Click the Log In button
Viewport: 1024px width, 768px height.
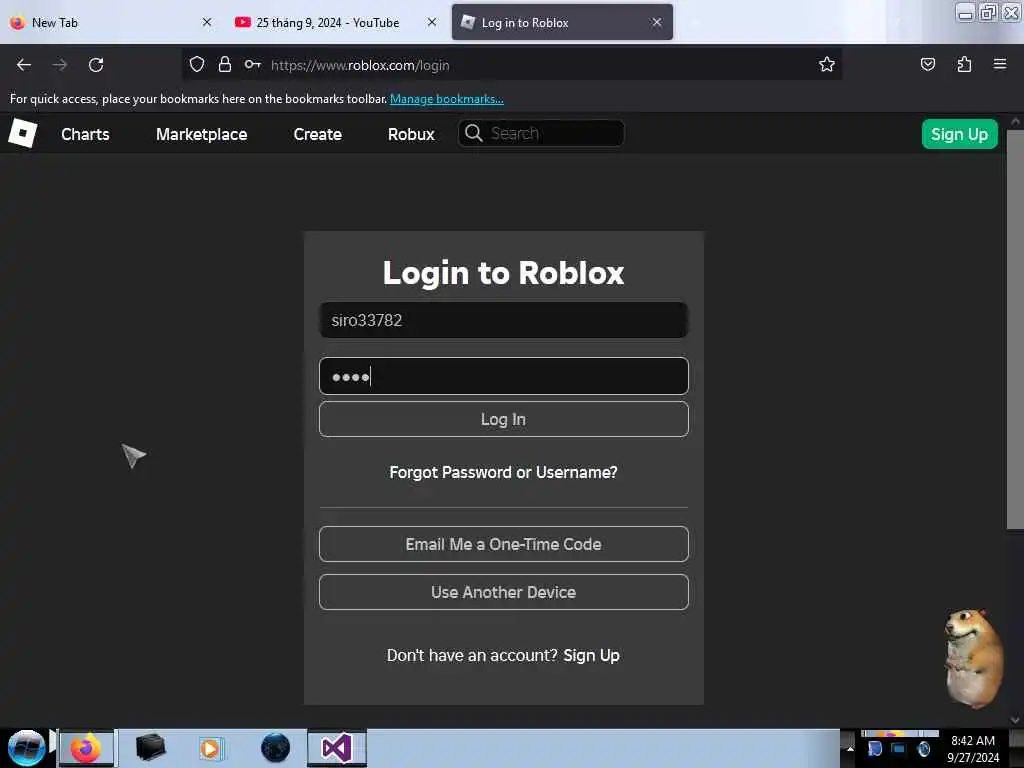(x=504, y=419)
